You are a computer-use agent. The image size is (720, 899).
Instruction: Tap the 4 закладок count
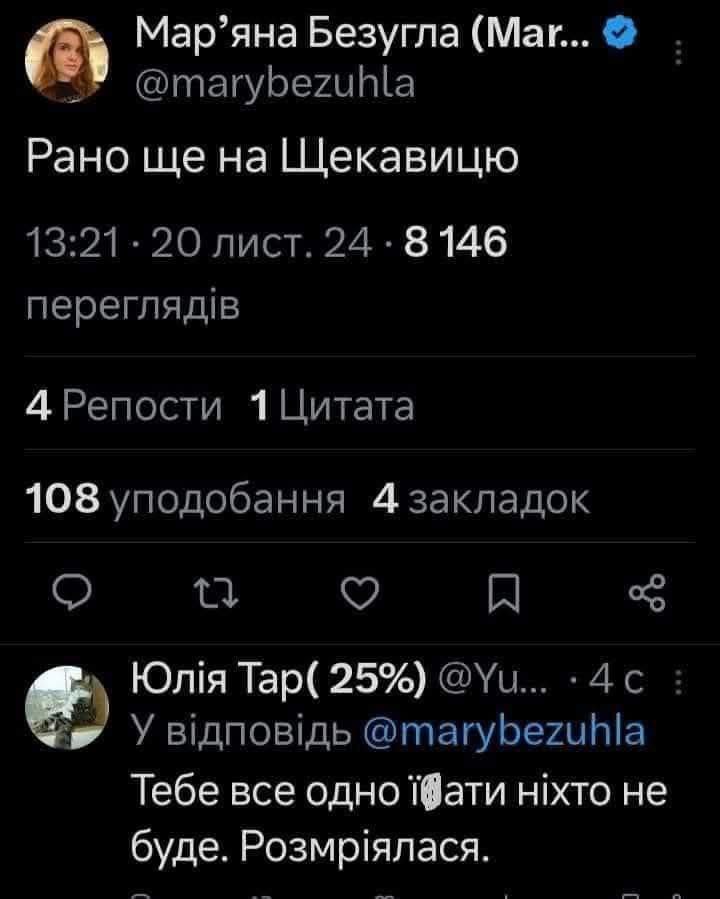coord(480,499)
